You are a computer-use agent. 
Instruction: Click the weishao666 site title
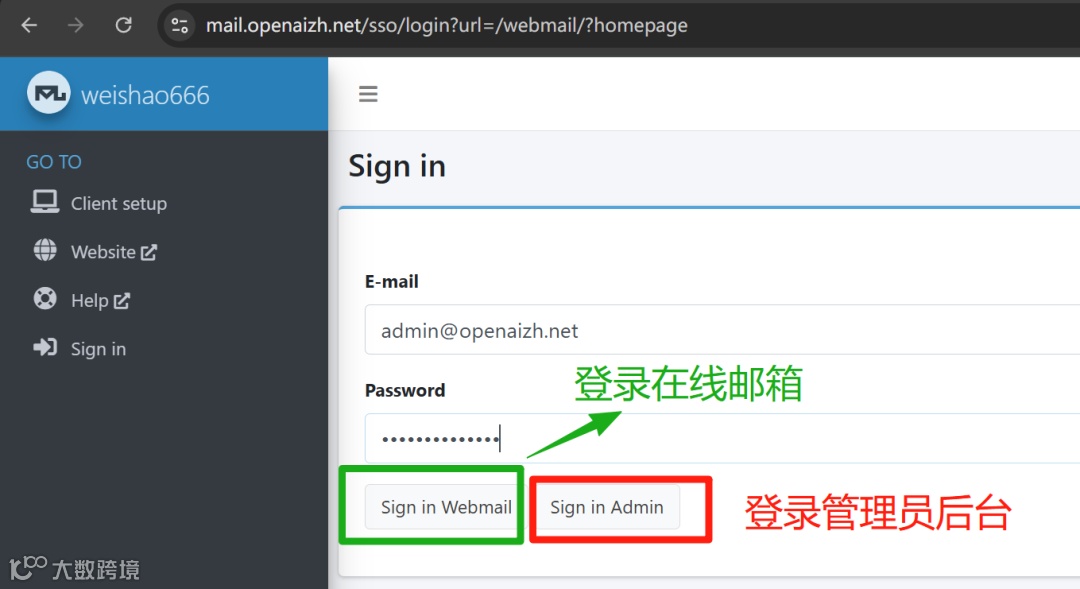(x=145, y=95)
